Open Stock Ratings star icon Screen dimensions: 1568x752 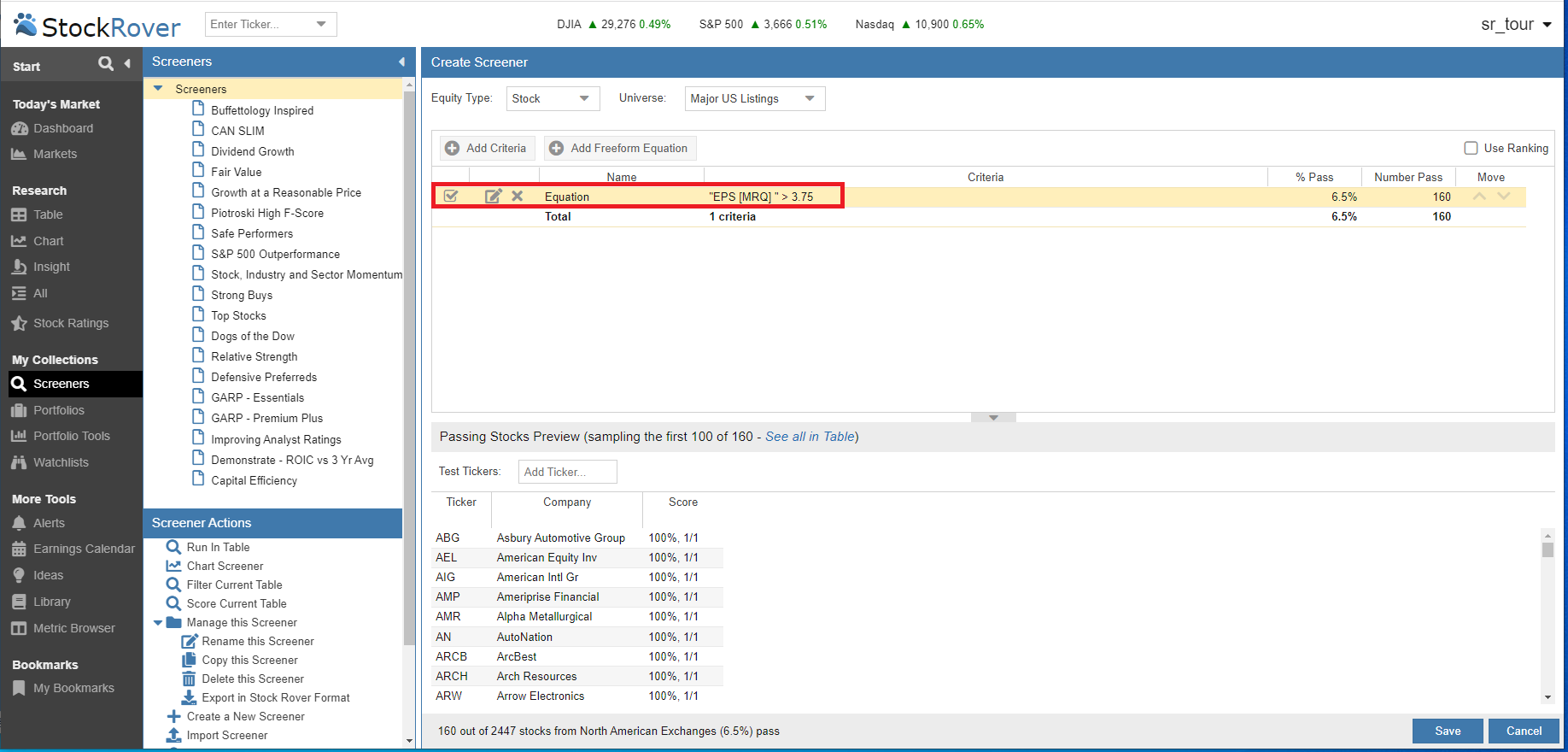tap(20, 323)
